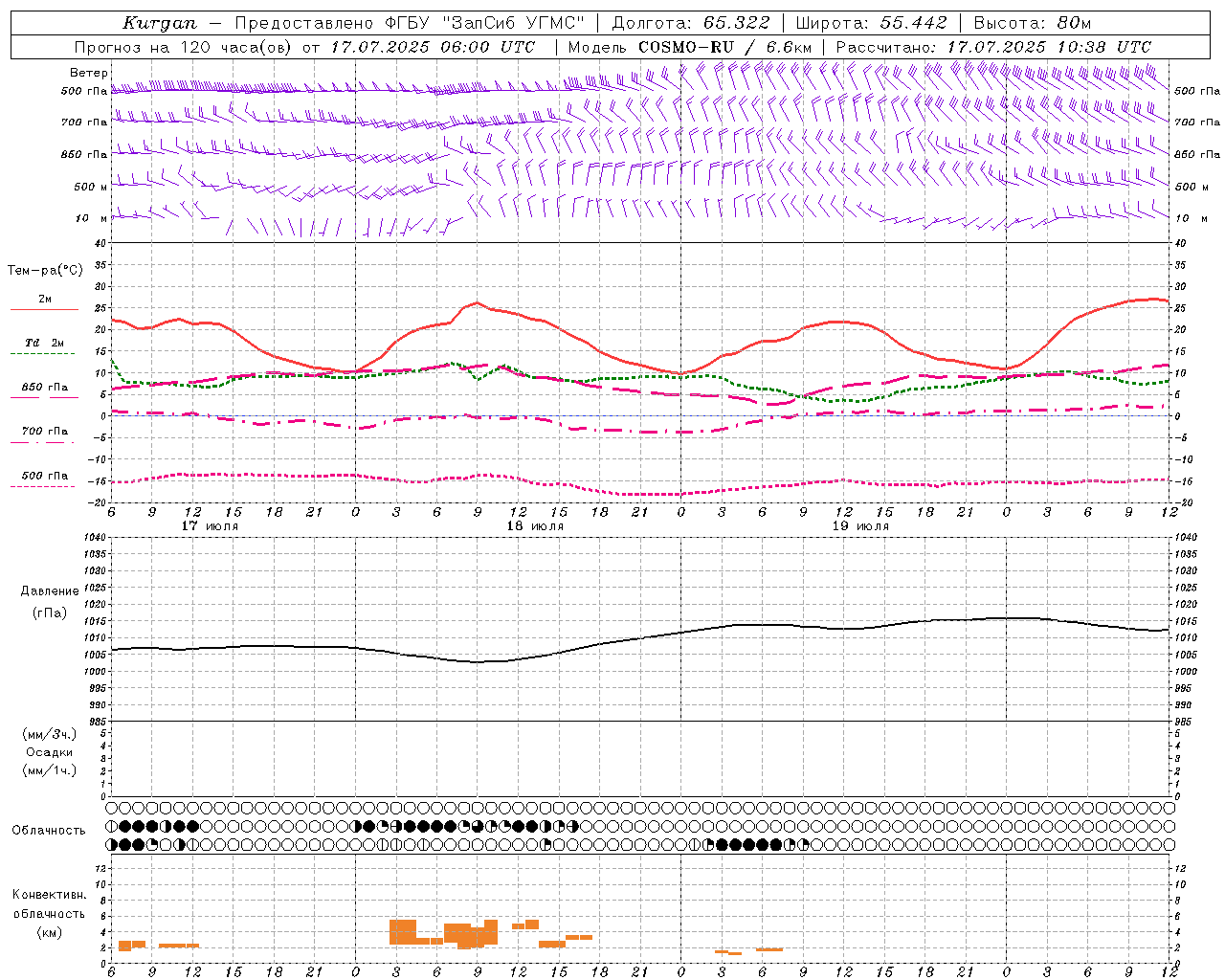Click "700 гПа" in the temperature legend
Screen dimensions: 1225x980
(x=45, y=432)
